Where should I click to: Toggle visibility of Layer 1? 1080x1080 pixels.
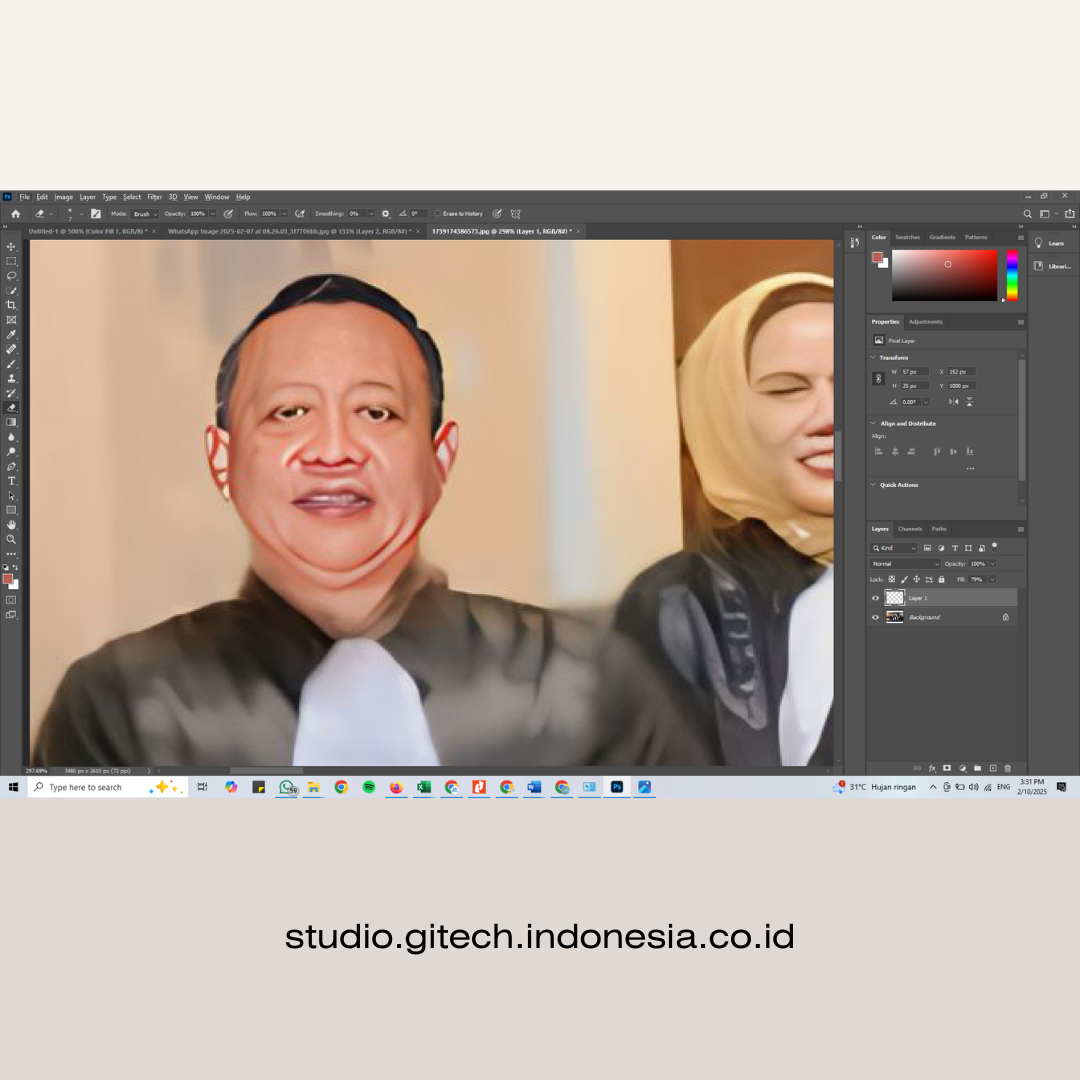[x=875, y=598]
